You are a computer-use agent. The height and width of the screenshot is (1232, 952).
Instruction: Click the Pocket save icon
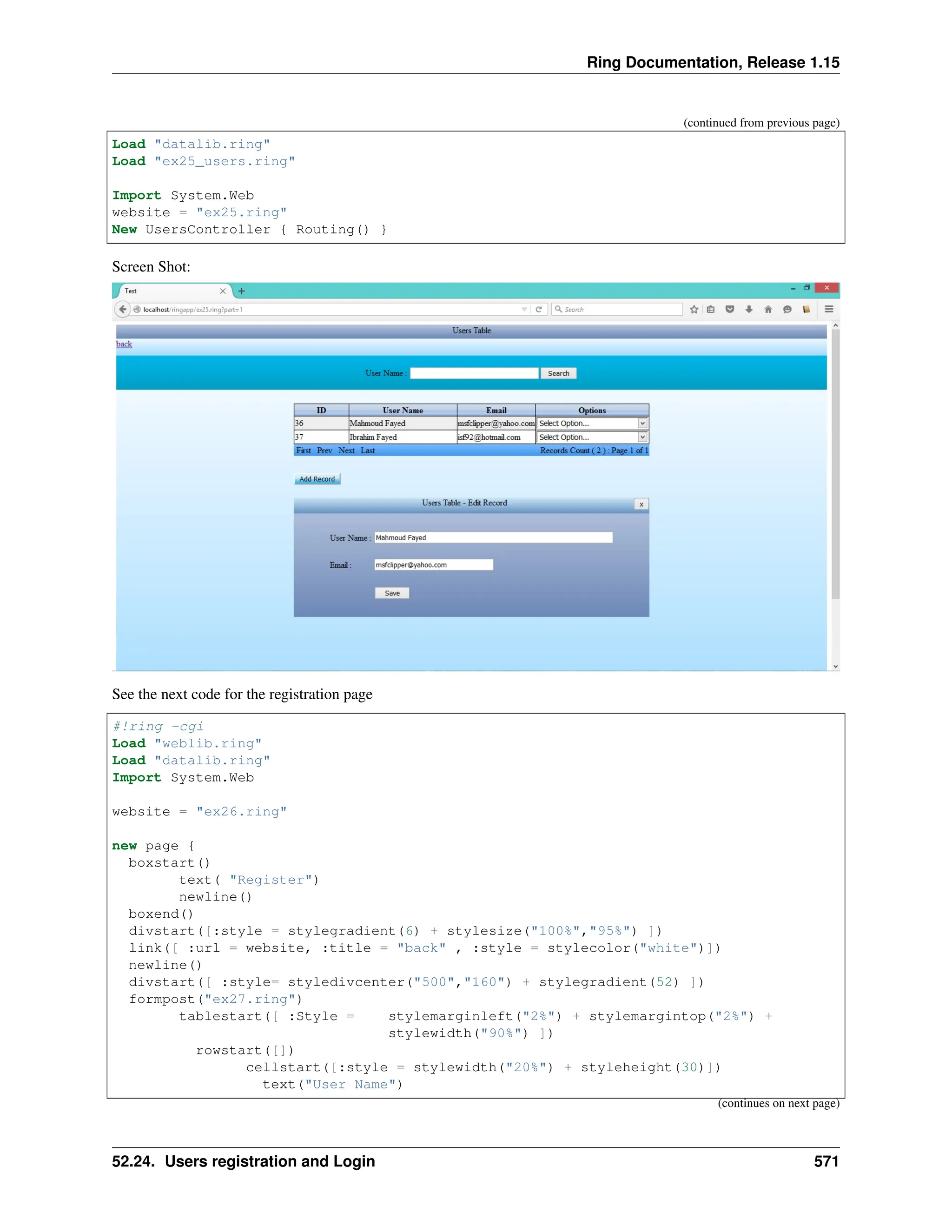730,309
